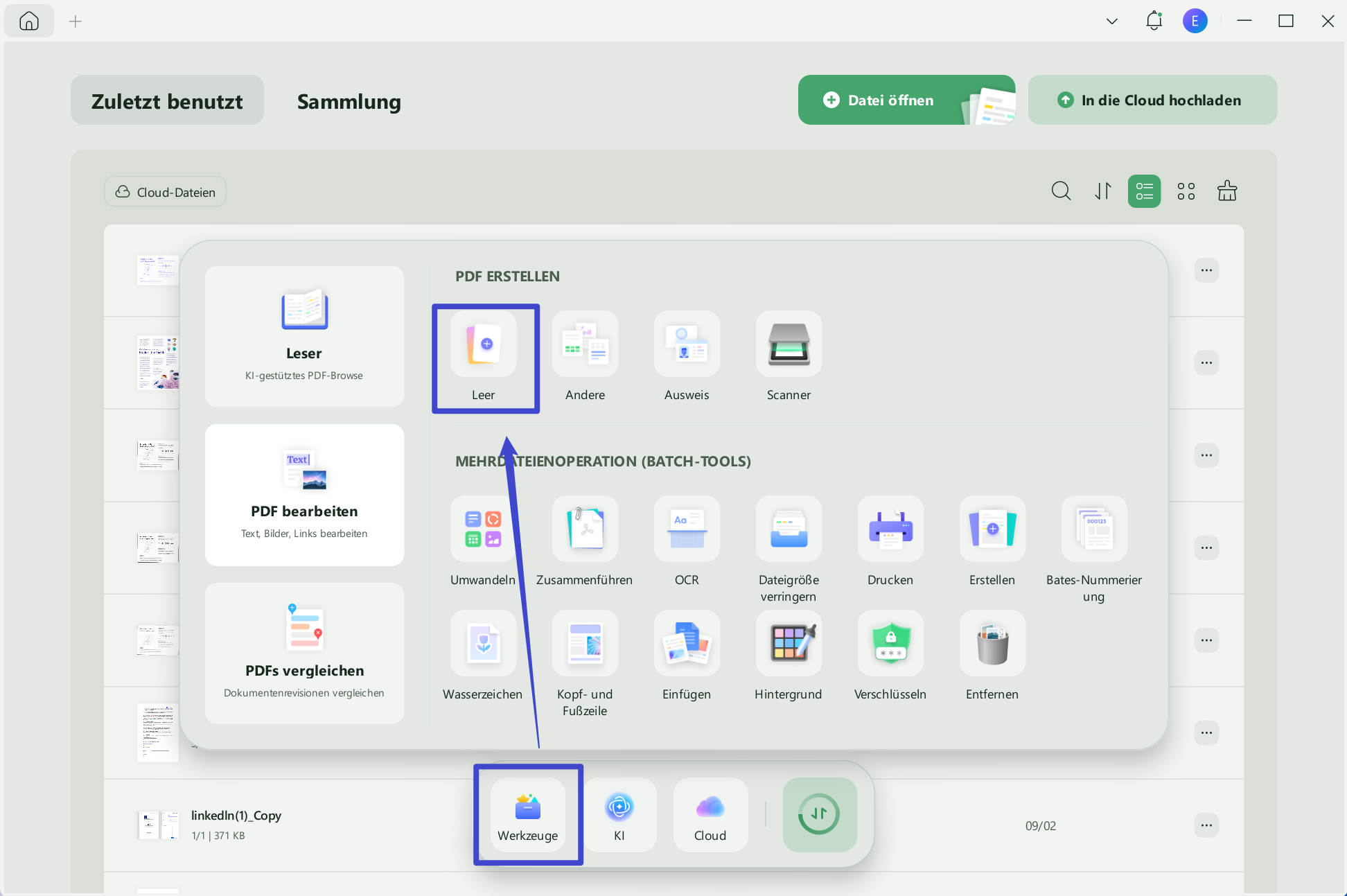Open more options for second file row
Viewport: 1347px width, 896px height.
(x=1206, y=362)
